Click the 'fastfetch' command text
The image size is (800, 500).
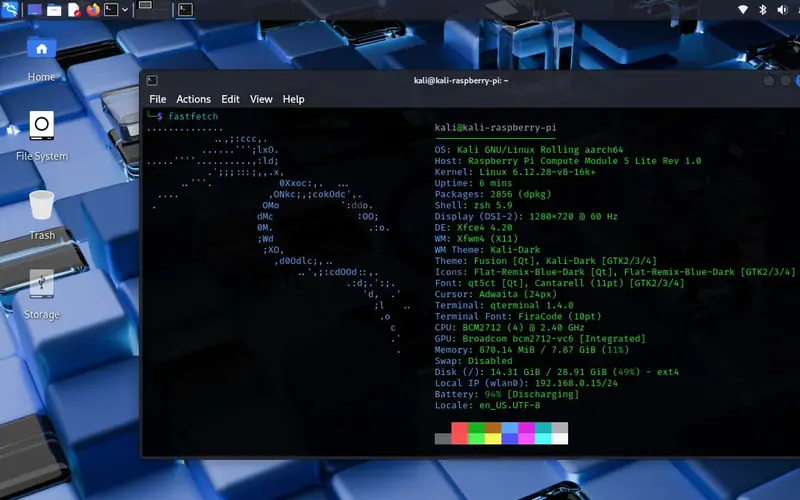coord(193,116)
